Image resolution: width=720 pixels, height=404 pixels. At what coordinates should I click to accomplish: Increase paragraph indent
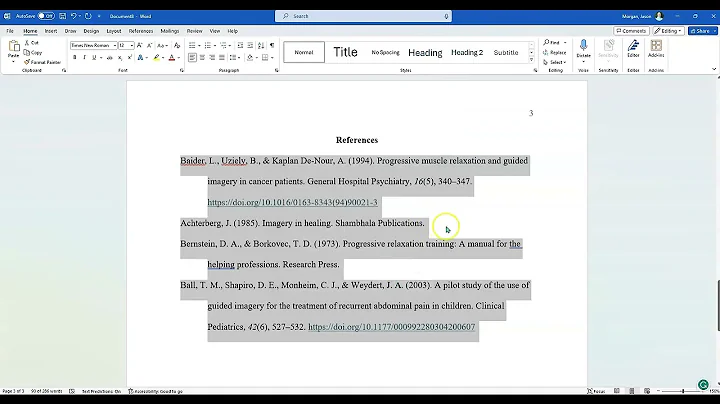(250, 45)
